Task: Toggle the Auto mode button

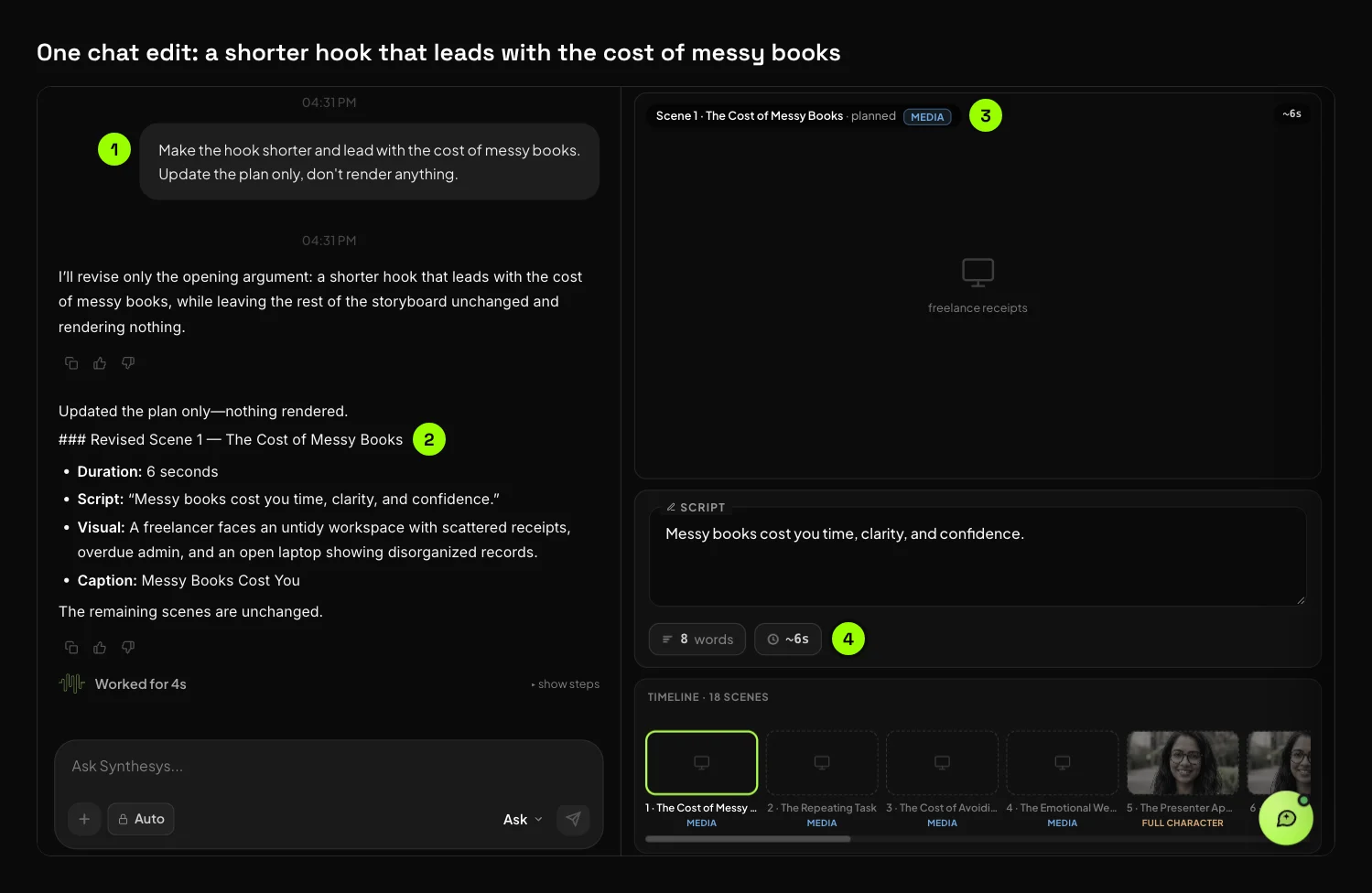Action: 141,819
